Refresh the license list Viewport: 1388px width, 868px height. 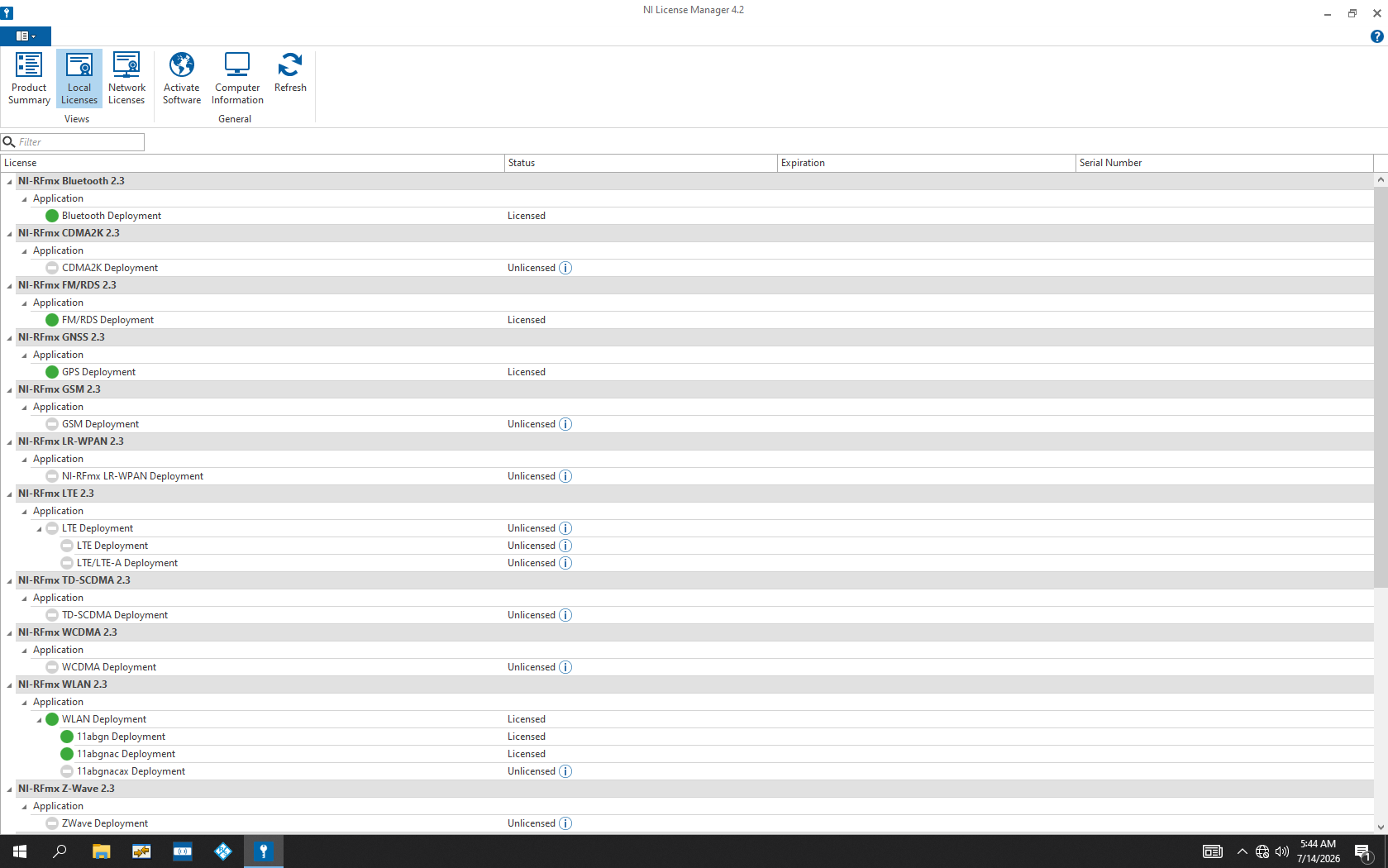[290, 73]
